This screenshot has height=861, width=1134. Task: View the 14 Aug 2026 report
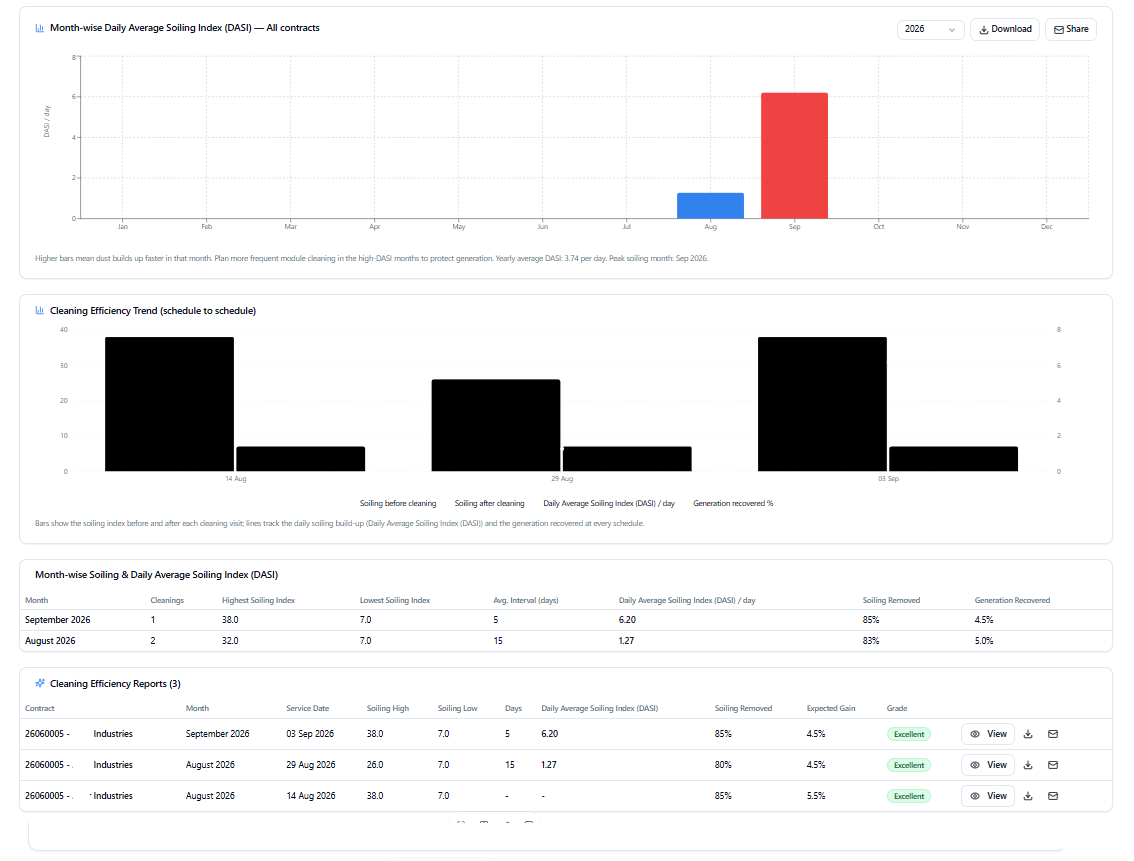pyautogui.click(x=989, y=796)
